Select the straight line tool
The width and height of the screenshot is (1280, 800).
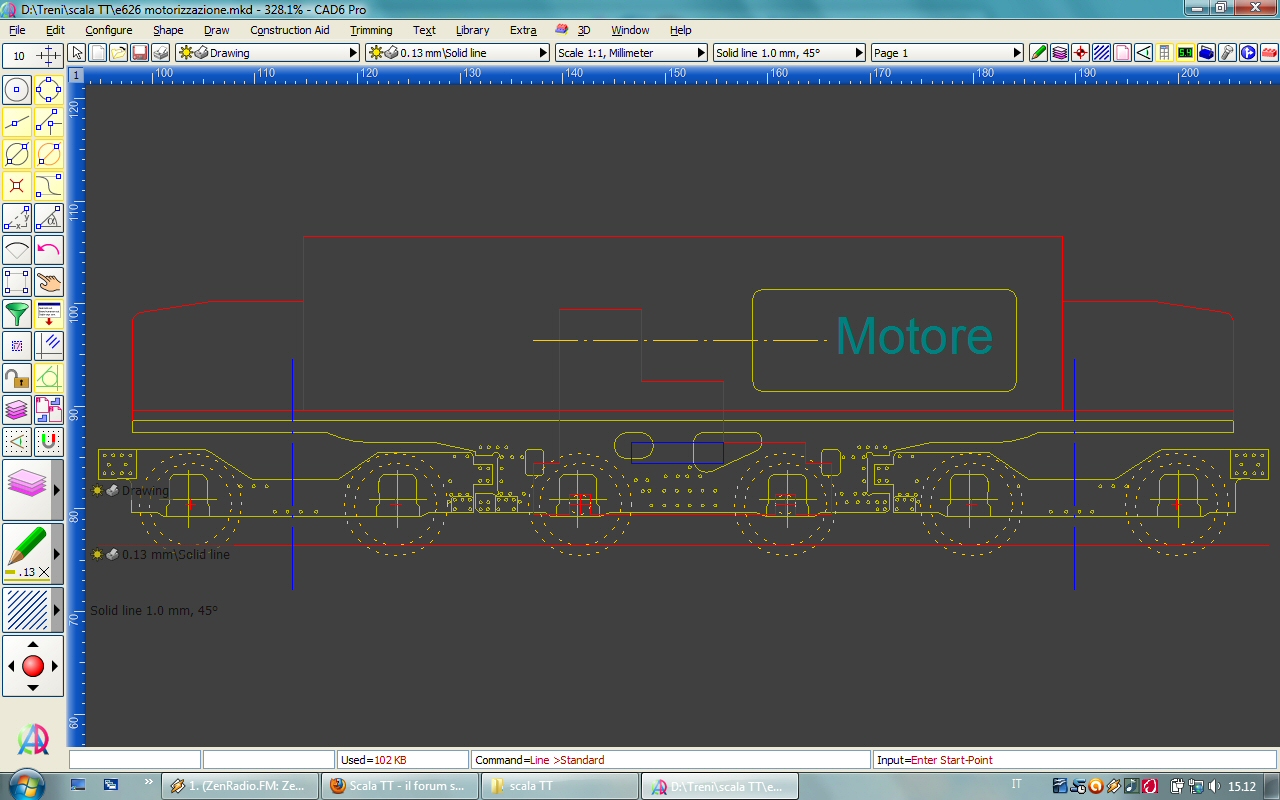coord(17,122)
